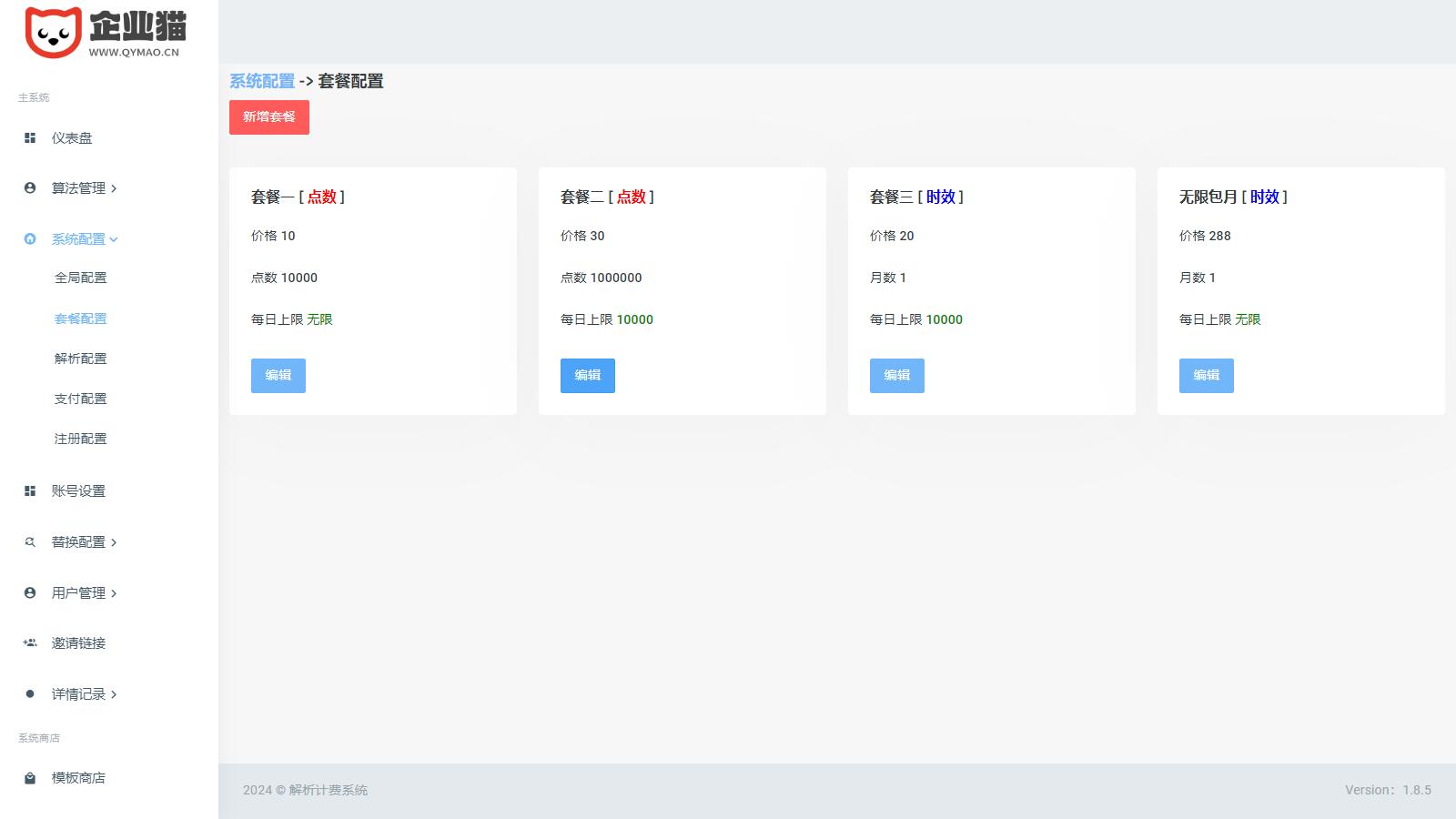Collapse the 系统配置 menu chevron

pos(114,240)
